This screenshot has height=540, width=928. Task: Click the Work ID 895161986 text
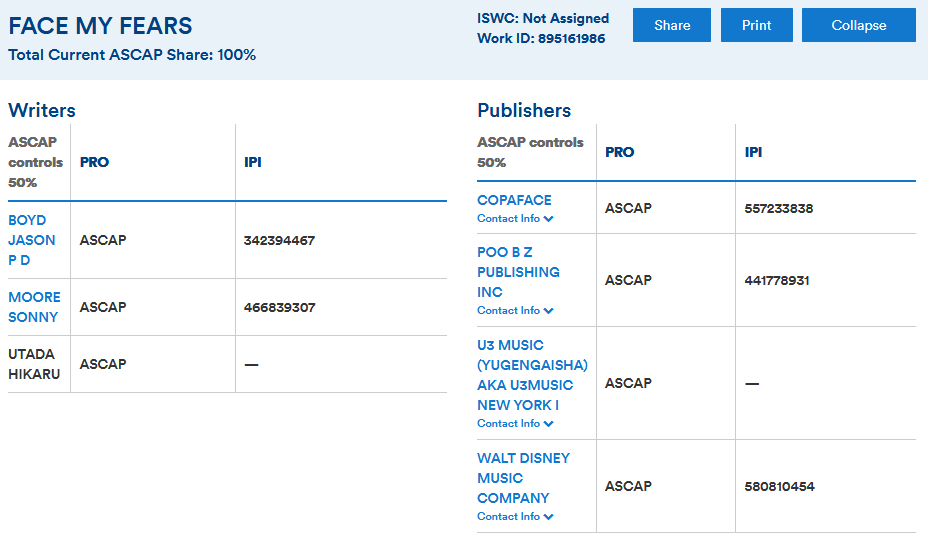point(541,39)
